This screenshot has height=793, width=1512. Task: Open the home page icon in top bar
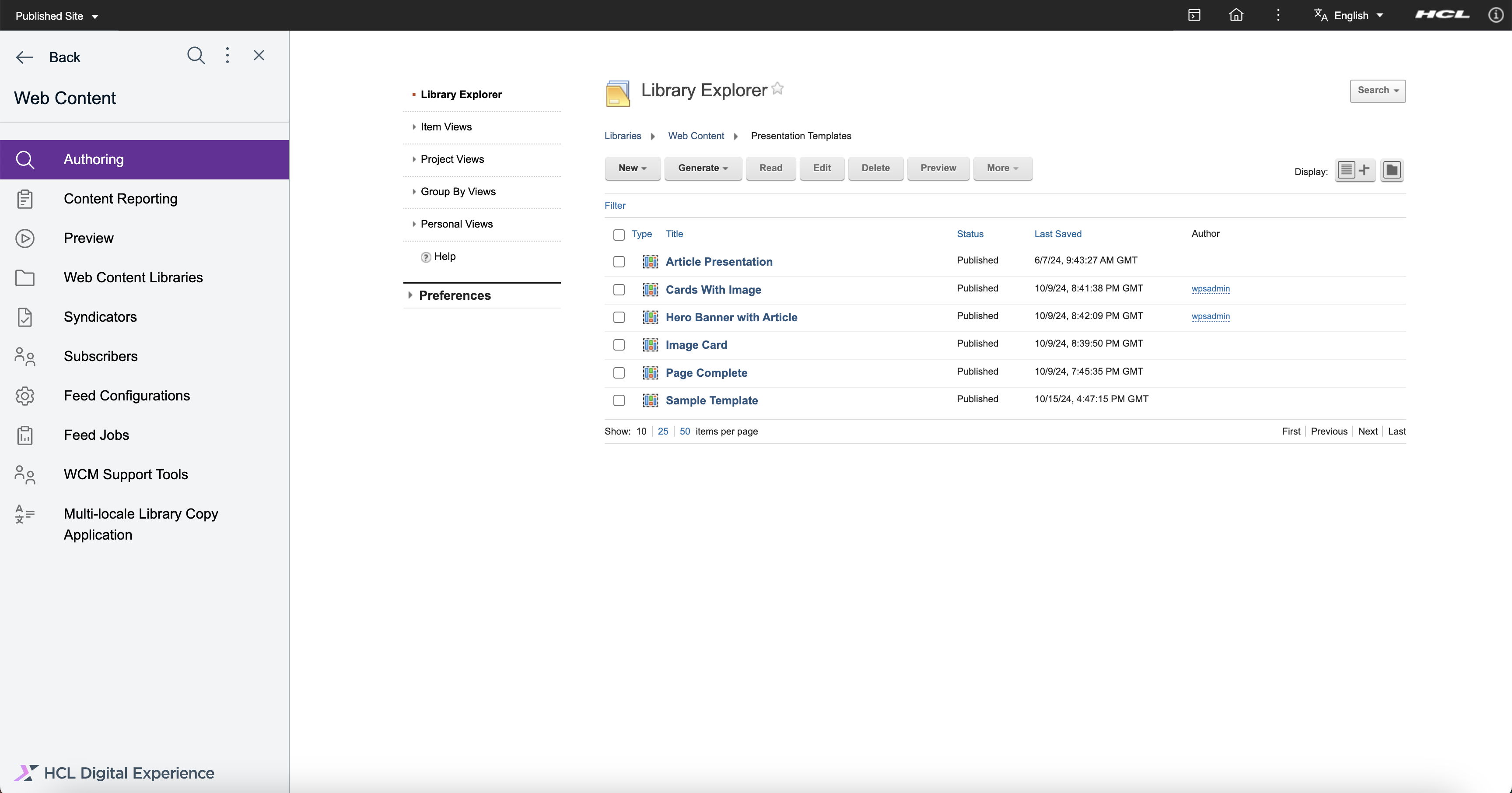[1236, 15]
